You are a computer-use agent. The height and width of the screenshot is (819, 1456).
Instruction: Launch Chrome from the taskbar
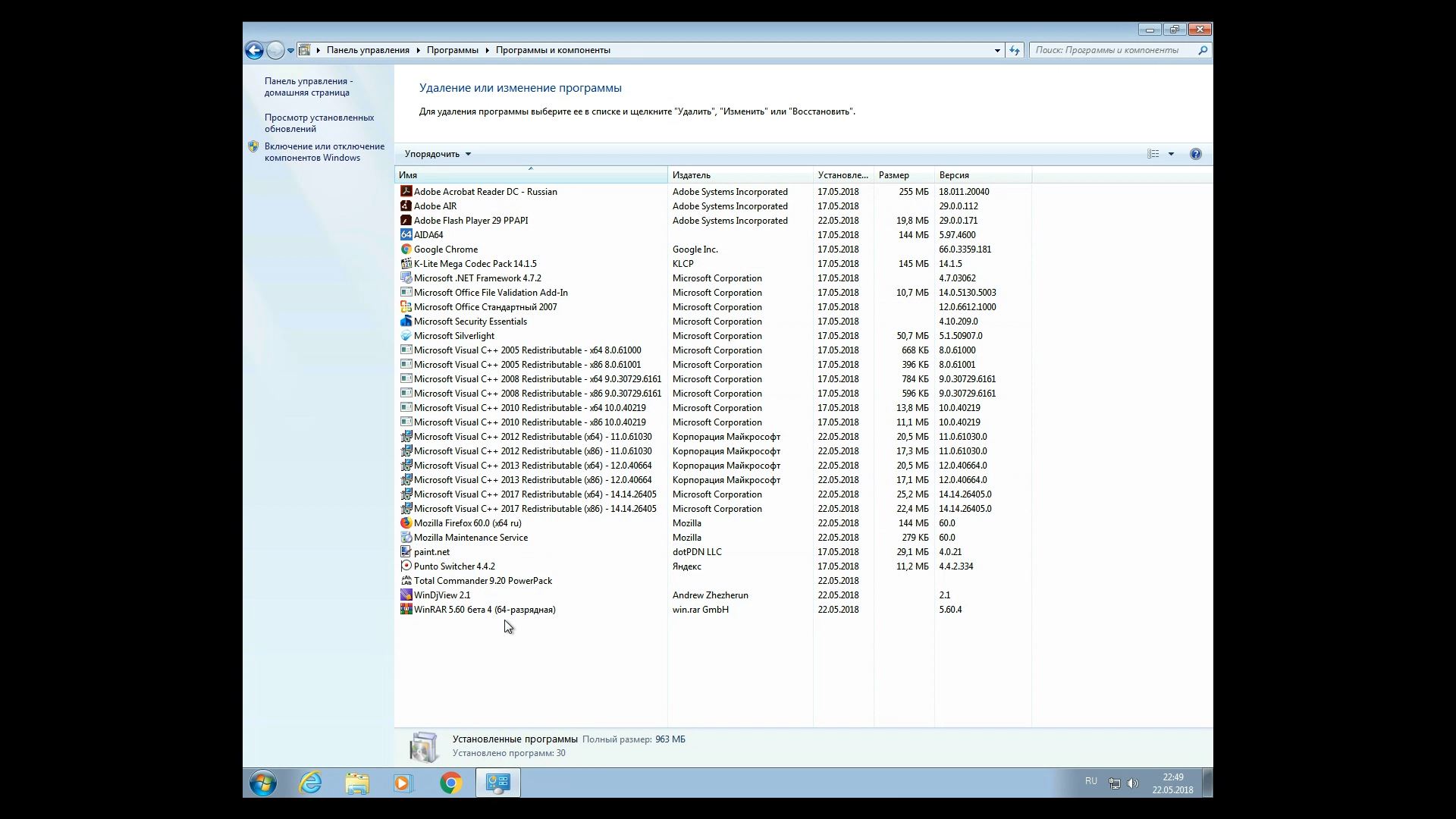pos(451,783)
